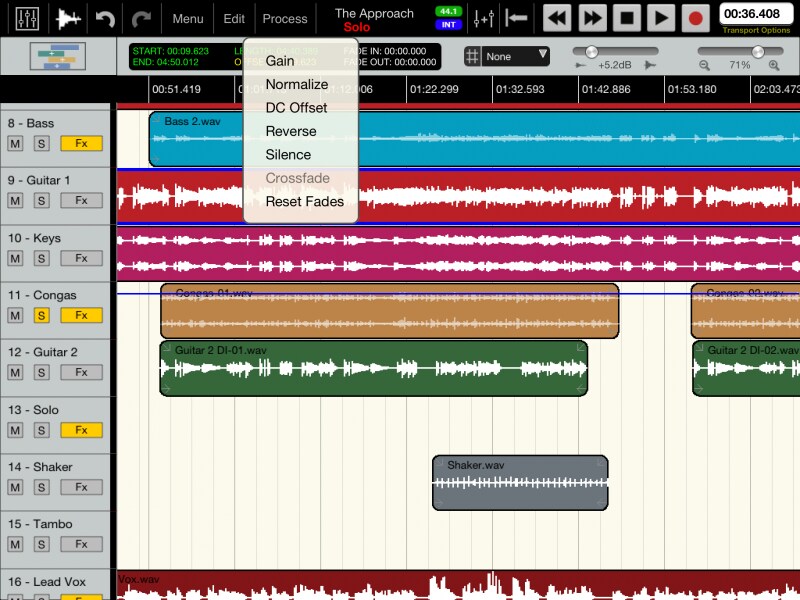The height and width of the screenshot is (600, 800).
Task: Click the red Record button
Action: tap(695, 18)
